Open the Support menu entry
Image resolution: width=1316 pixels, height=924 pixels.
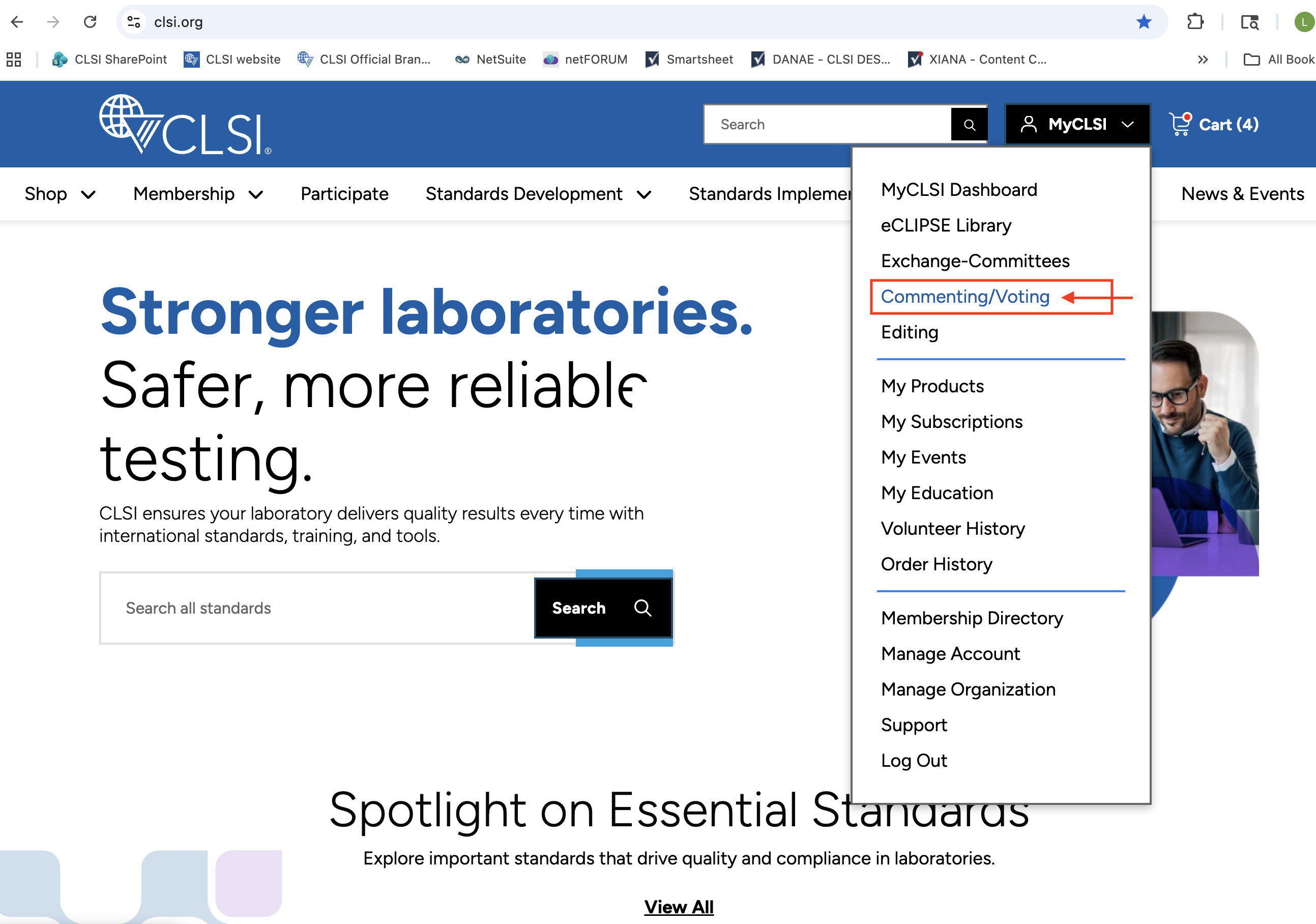click(914, 724)
